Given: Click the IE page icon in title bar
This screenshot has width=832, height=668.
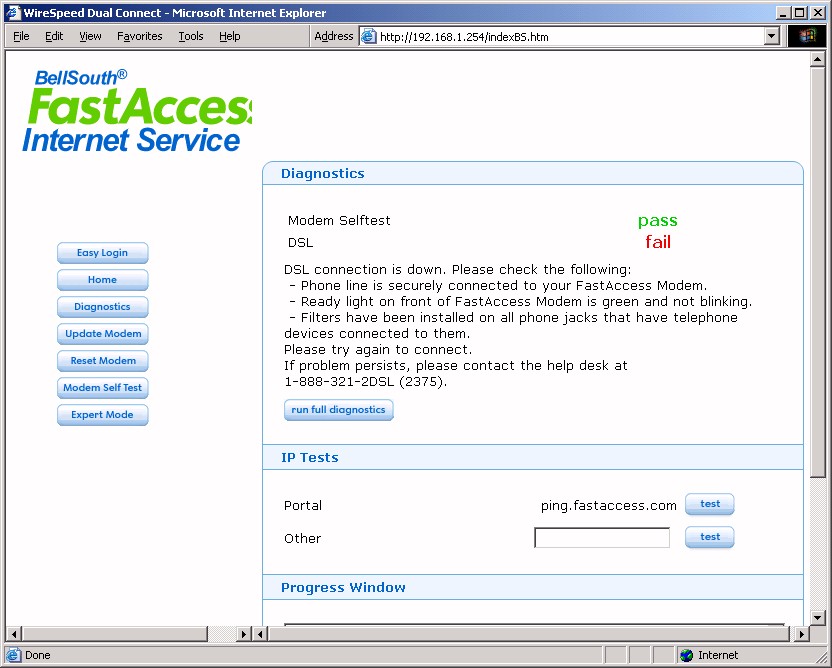Looking at the screenshot, I should pyautogui.click(x=13, y=12).
